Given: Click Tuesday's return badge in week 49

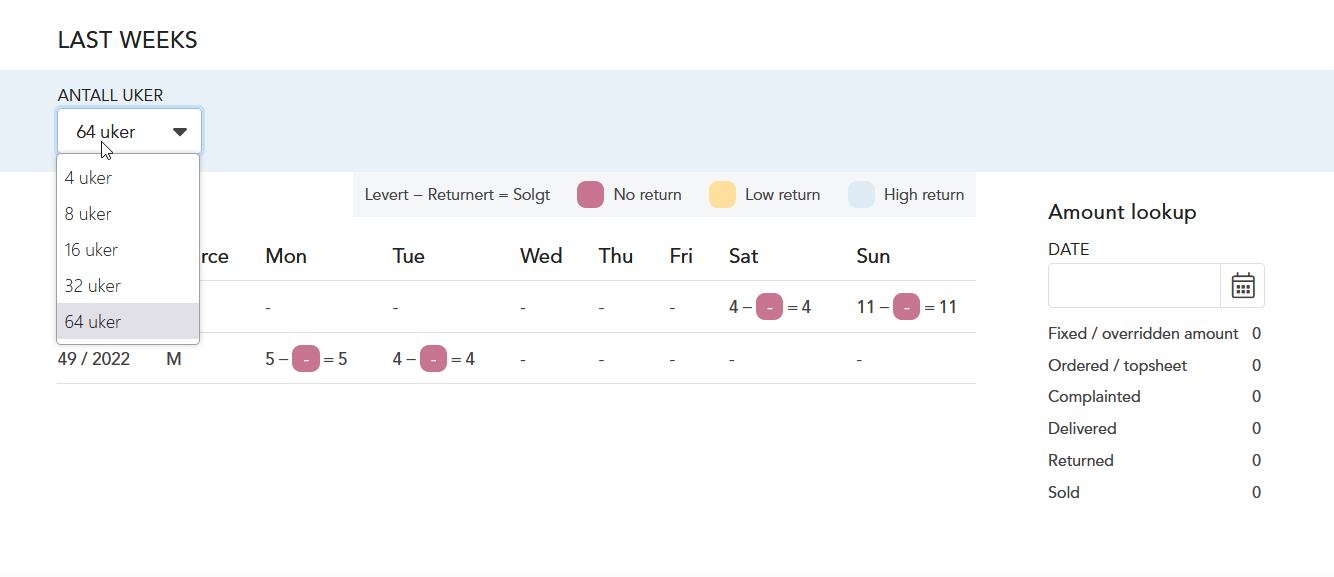Looking at the screenshot, I should click(x=433, y=358).
